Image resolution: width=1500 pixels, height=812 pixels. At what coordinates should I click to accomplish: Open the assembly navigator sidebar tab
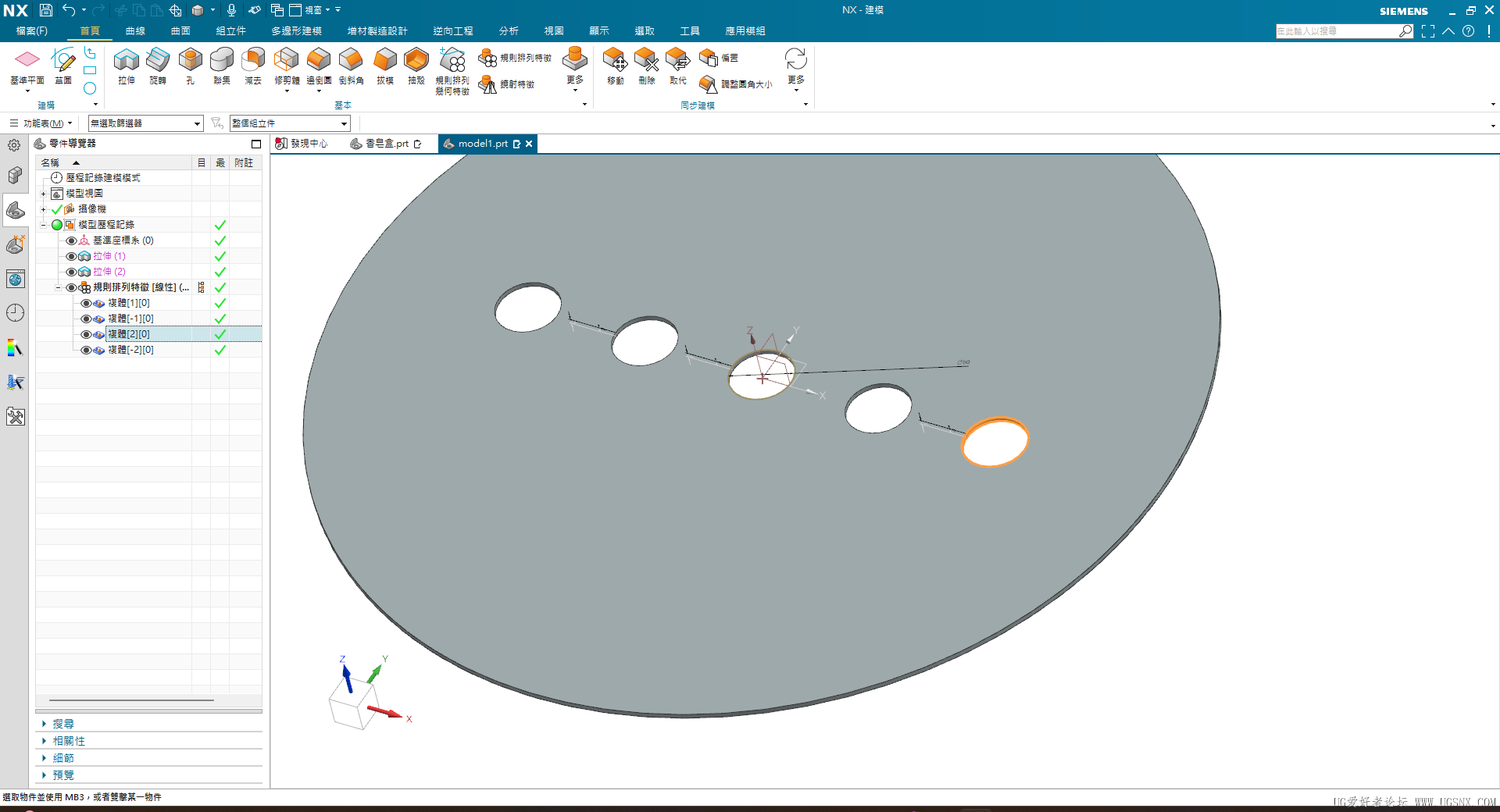pyautogui.click(x=16, y=176)
